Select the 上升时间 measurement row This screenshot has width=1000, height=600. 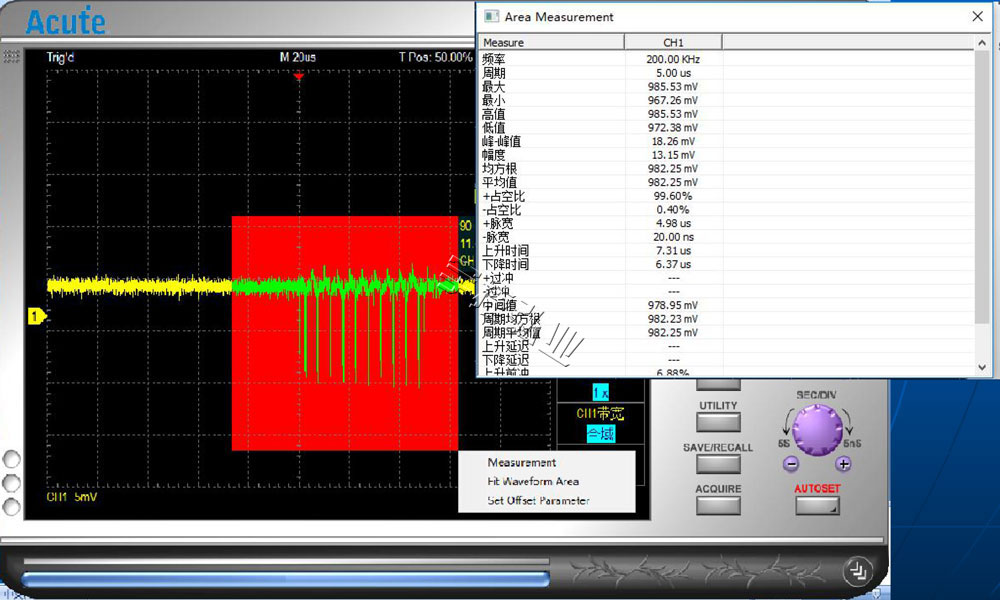point(726,251)
